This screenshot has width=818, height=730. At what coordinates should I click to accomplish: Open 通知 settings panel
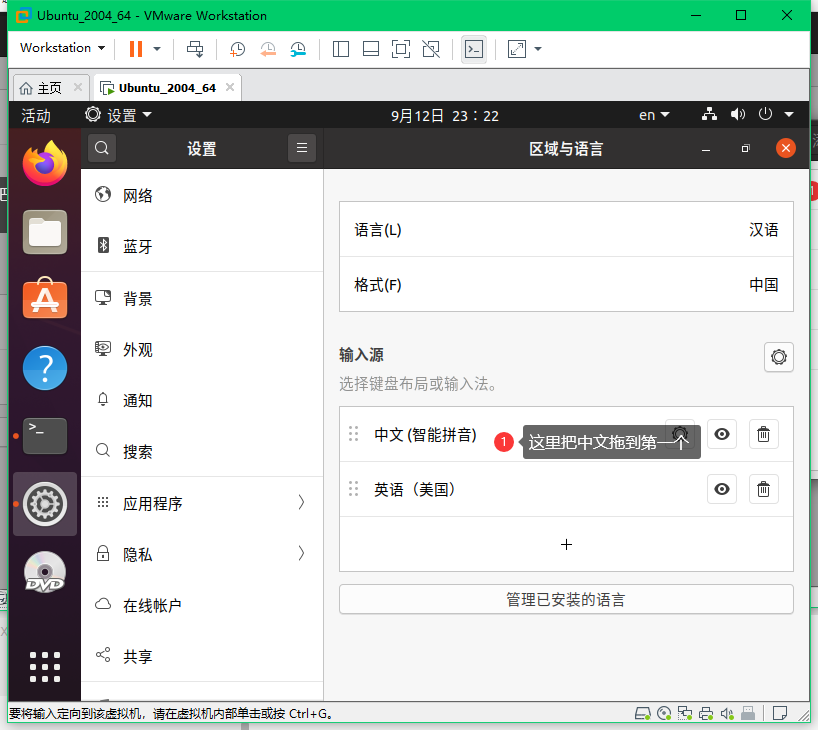click(202, 401)
